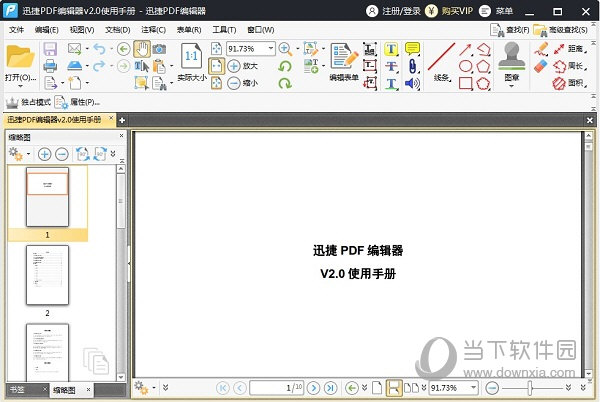Open the 视图(V) menu
This screenshot has width=600, height=402.
tap(82, 29)
